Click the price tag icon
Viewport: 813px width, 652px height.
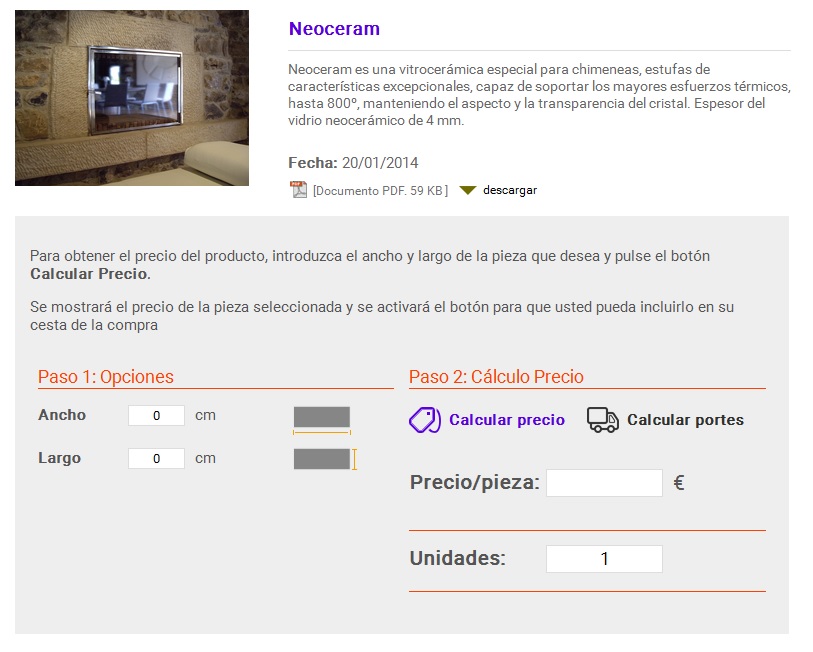click(x=425, y=420)
